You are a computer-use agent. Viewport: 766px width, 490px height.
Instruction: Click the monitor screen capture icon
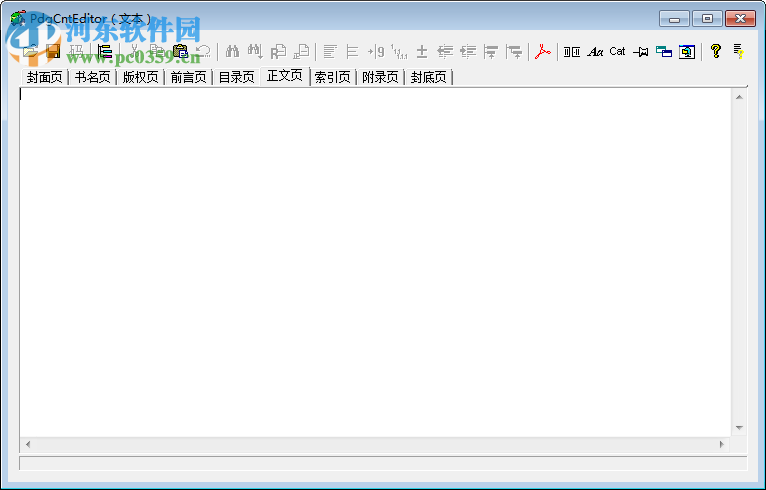pyautogui.click(x=687, y=51)
